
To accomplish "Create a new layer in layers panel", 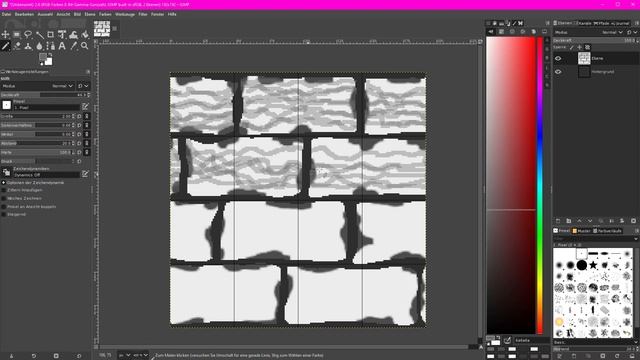I will pyautogui.click(x=558, y=221).
